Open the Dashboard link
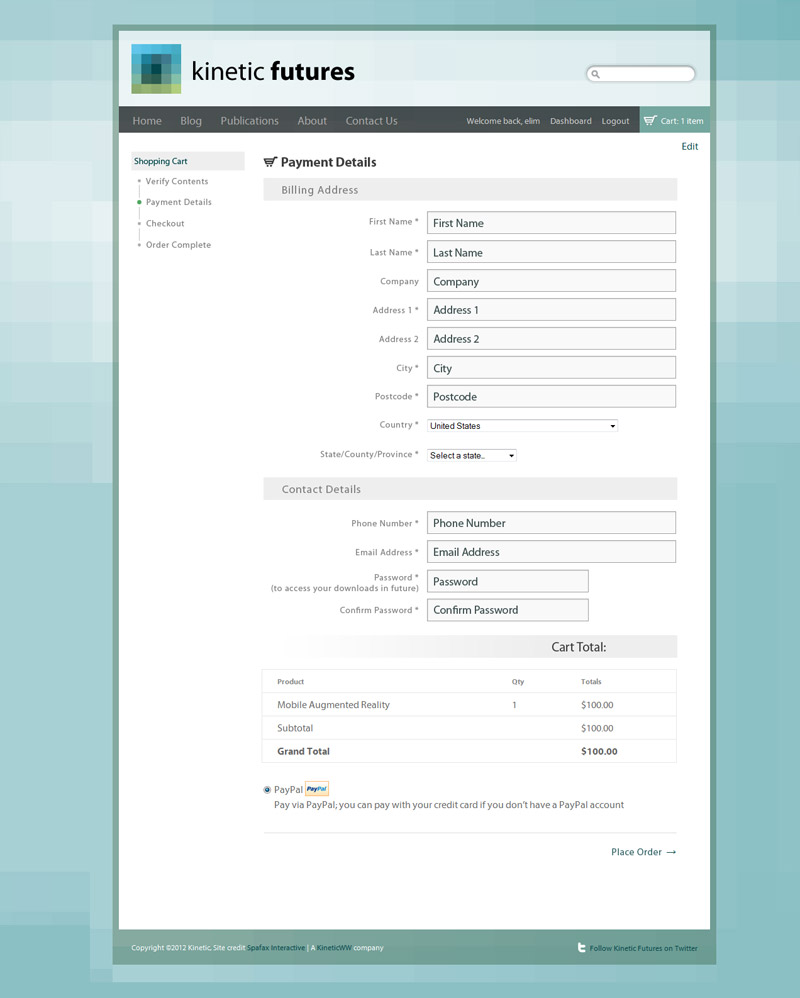800x998 pixels. point(570,121)
